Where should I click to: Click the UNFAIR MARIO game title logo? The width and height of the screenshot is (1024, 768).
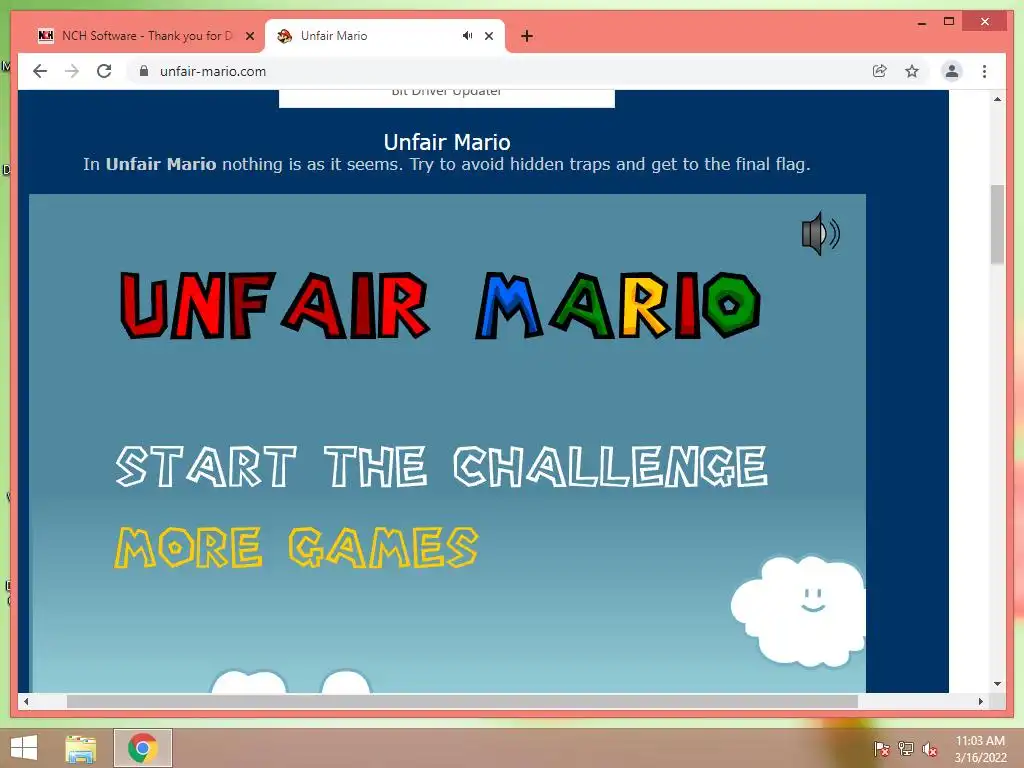[x=440, y=305]
